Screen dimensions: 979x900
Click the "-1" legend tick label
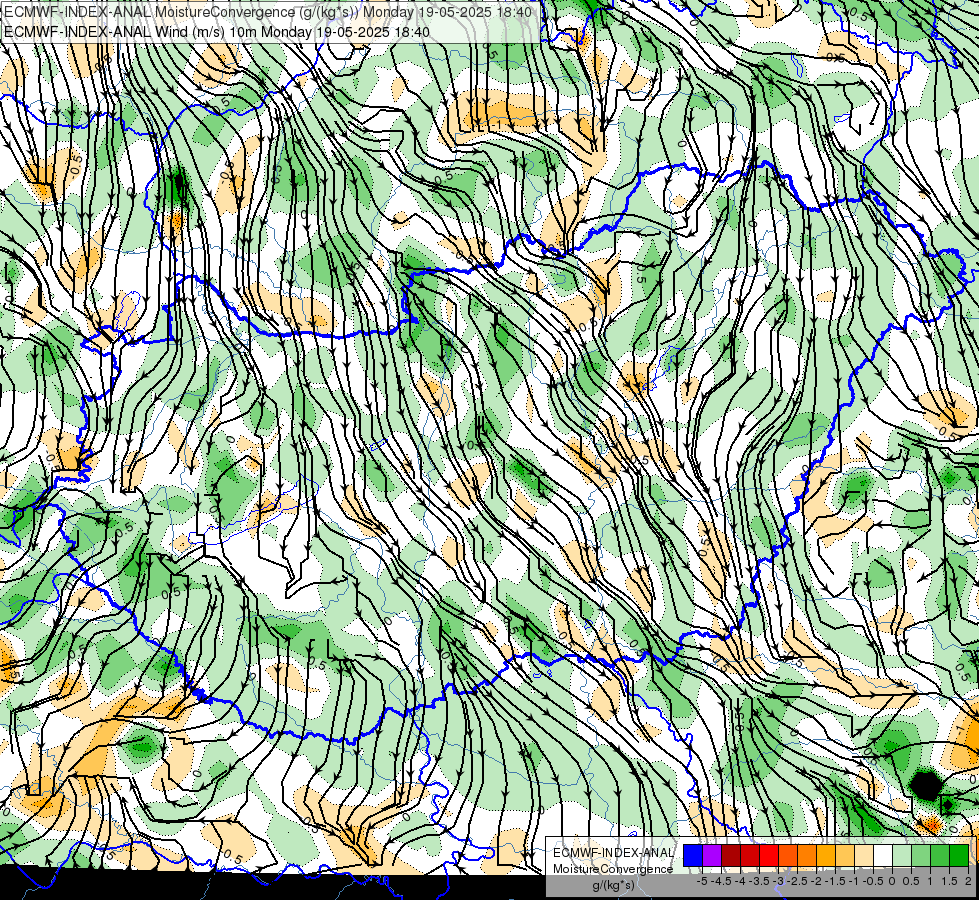[x=854, y=881]
